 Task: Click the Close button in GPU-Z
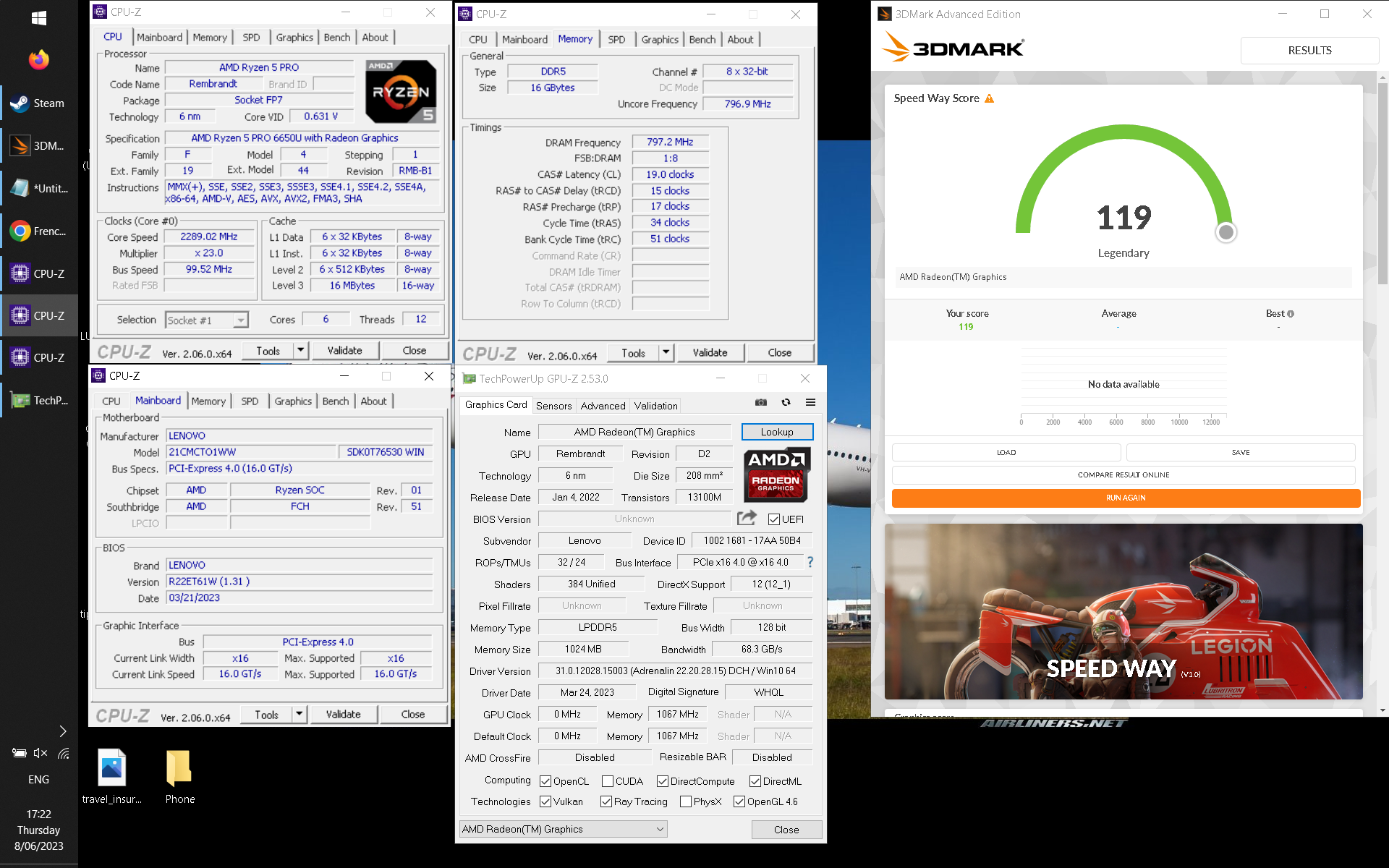point(786,830)
